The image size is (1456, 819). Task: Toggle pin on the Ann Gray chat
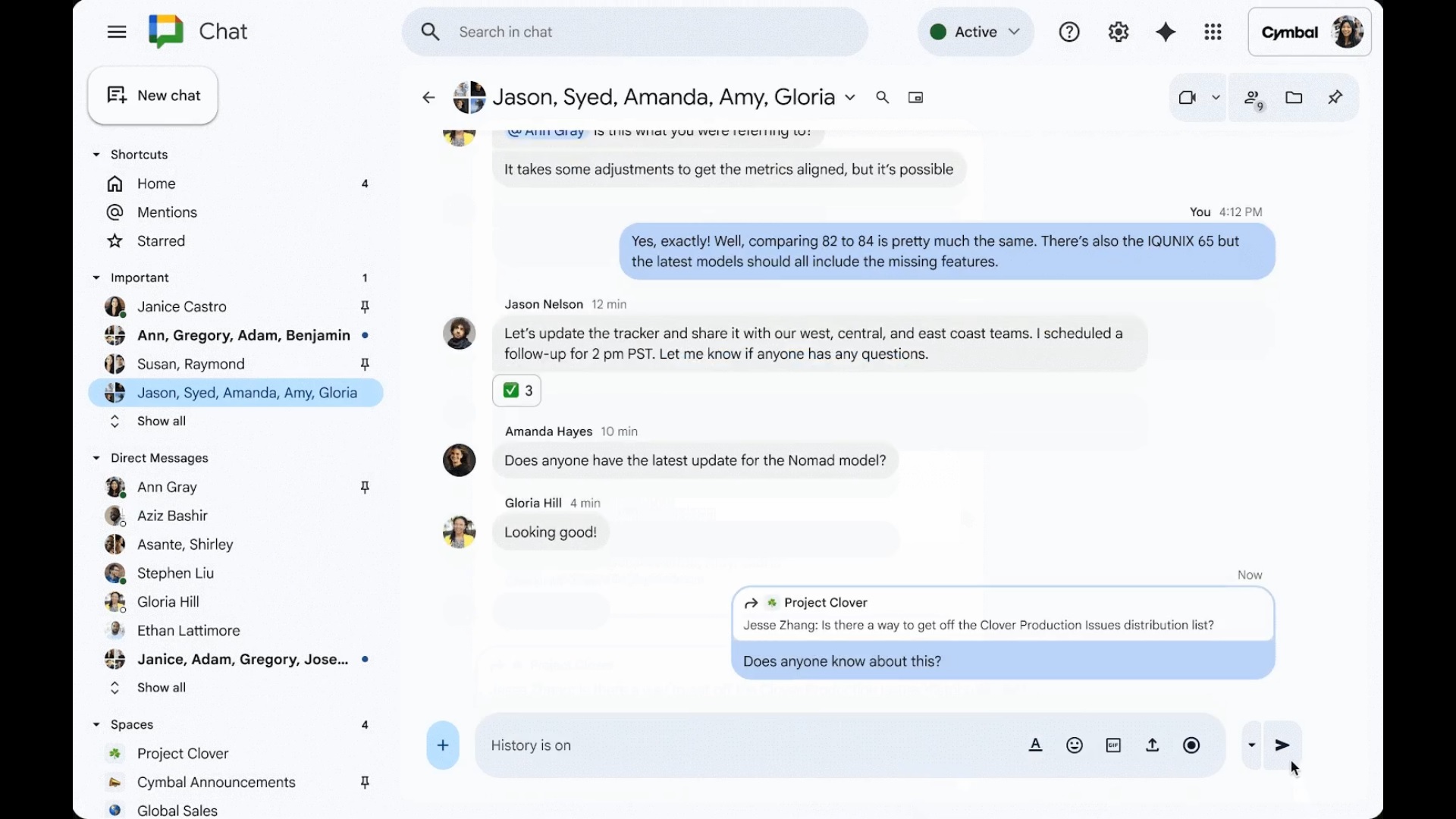(365, 487)
